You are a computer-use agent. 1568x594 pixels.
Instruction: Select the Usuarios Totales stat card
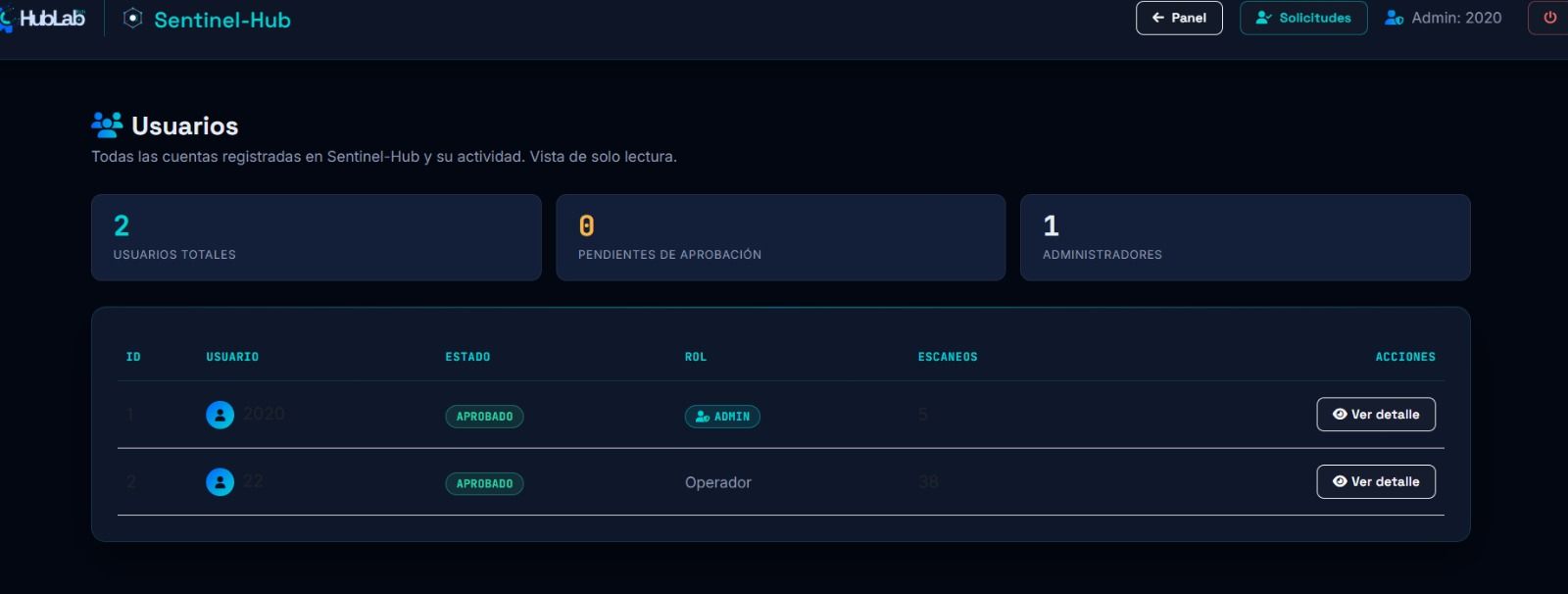[x=317, y=238]
